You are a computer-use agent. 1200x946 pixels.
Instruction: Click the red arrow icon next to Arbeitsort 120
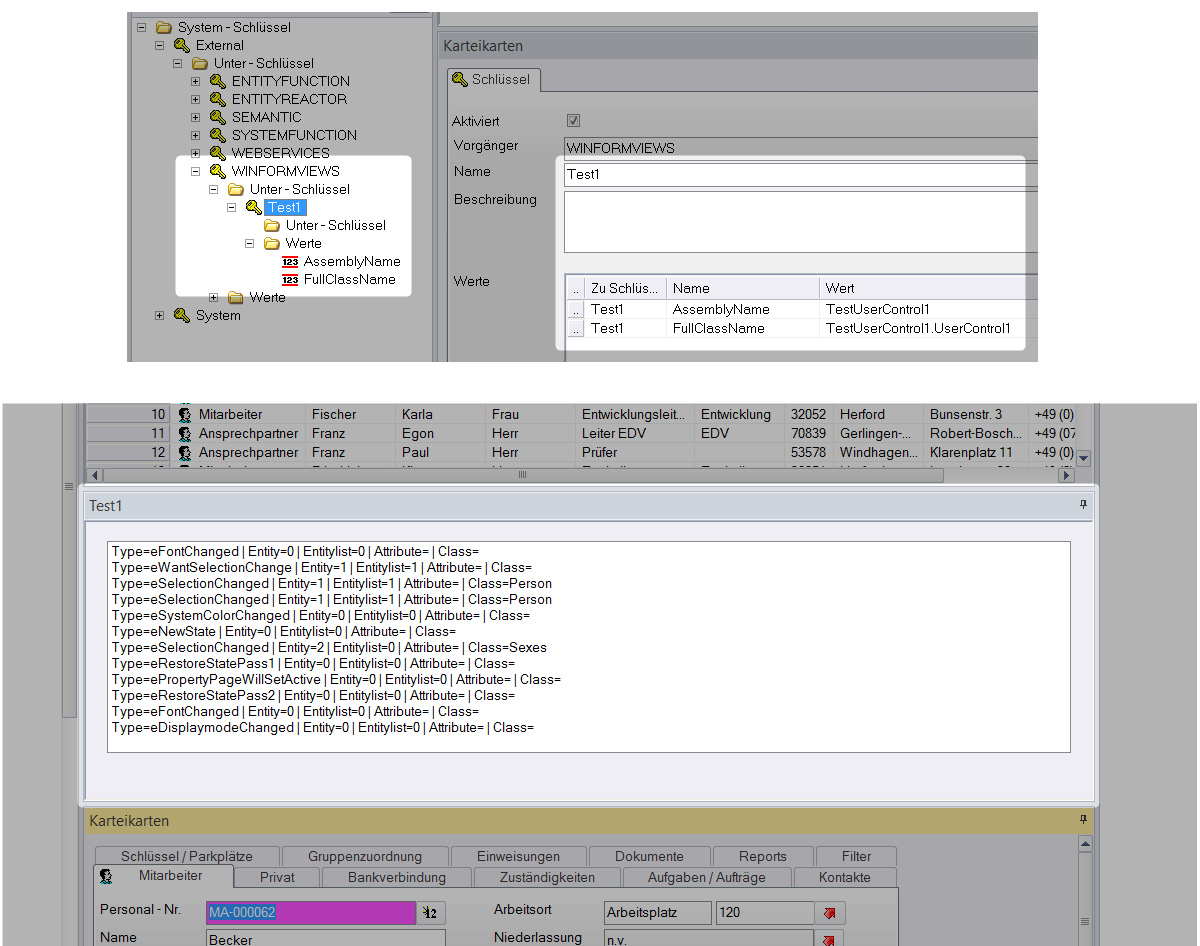coord(830,912)
